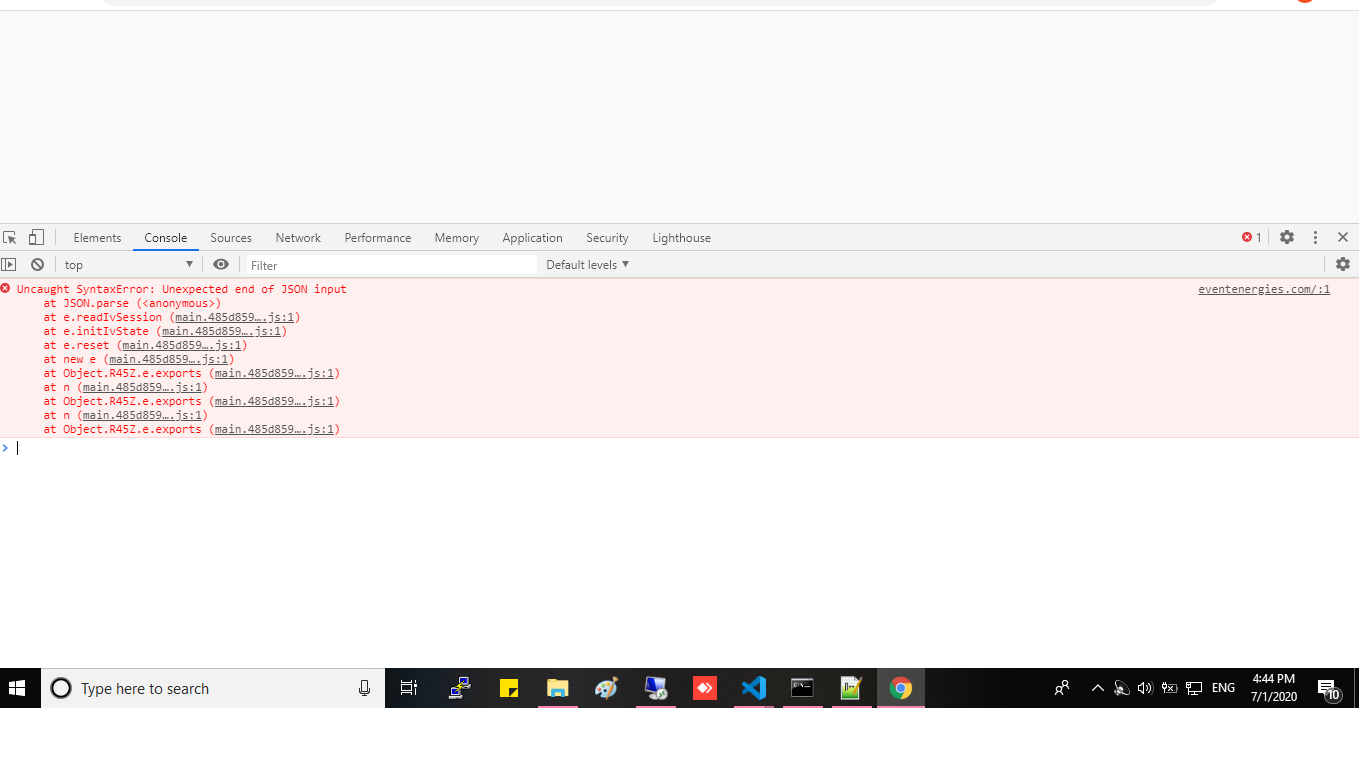The width and height of the screenshot is (1366, 768).
Task: Switch to the Elements tab
Action: click(x=97, y=238)
